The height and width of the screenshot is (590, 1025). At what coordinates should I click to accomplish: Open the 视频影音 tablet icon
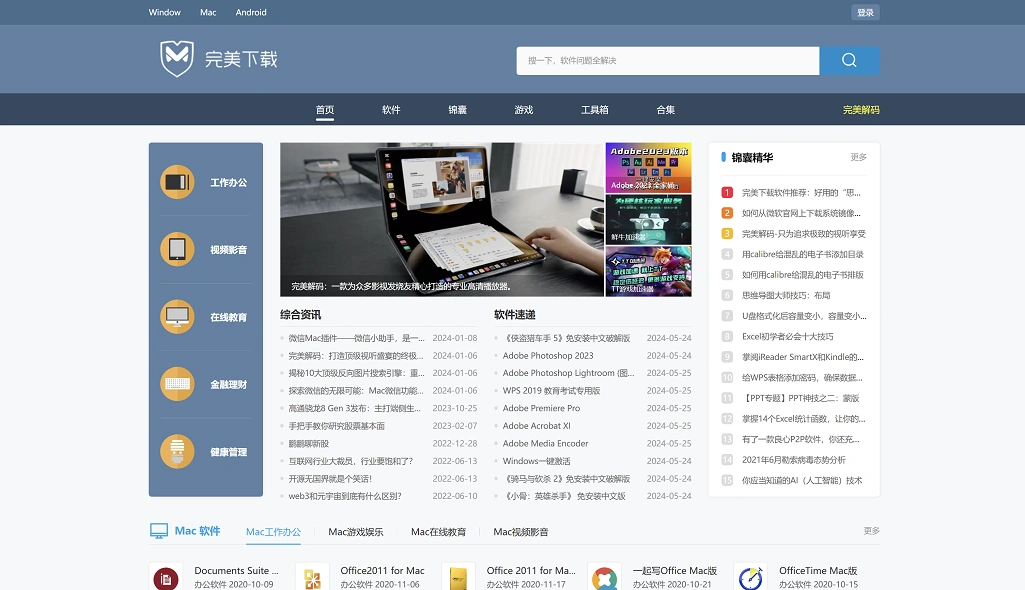pos(177,249)
